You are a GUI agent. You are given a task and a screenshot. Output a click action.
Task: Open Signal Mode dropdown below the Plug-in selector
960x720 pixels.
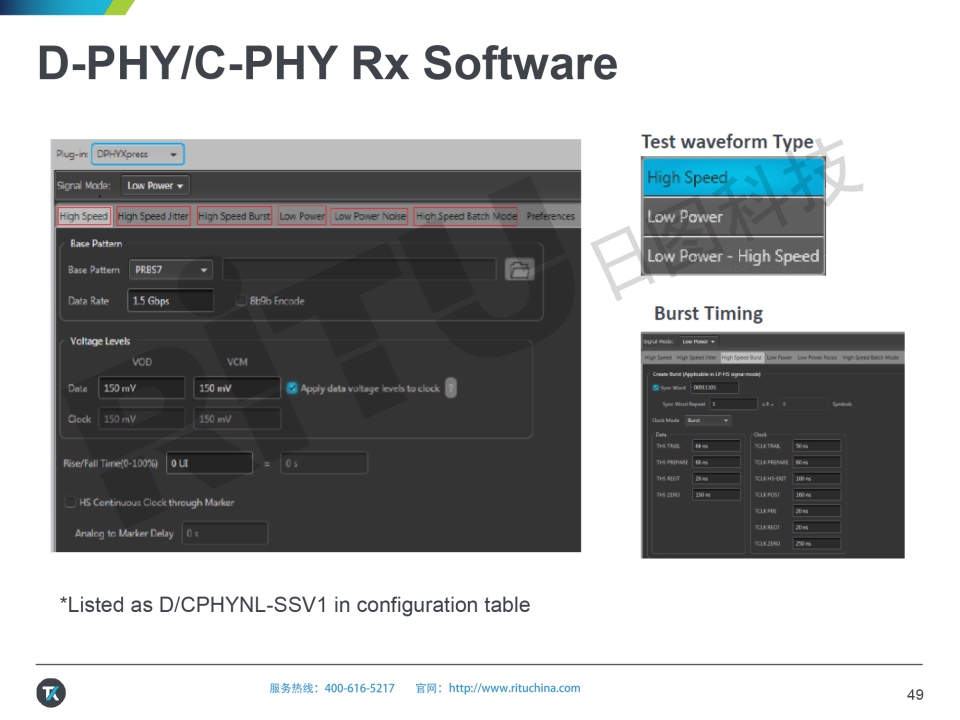155,186
